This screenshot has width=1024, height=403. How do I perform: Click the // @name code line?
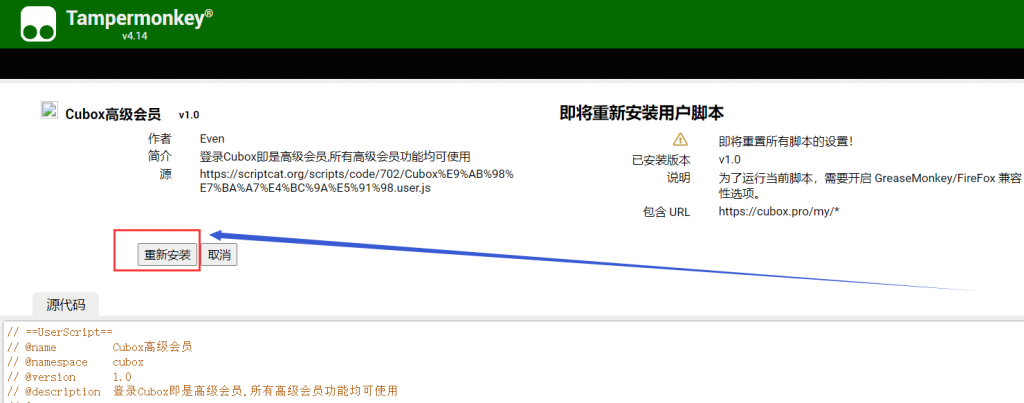click(x=100, y=346)
